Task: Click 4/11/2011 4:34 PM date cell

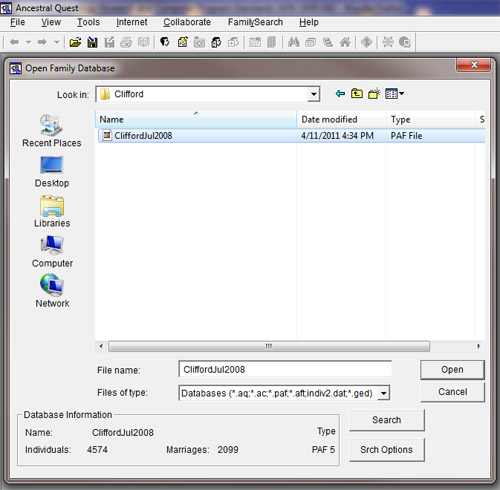Action: pos(337,136)
